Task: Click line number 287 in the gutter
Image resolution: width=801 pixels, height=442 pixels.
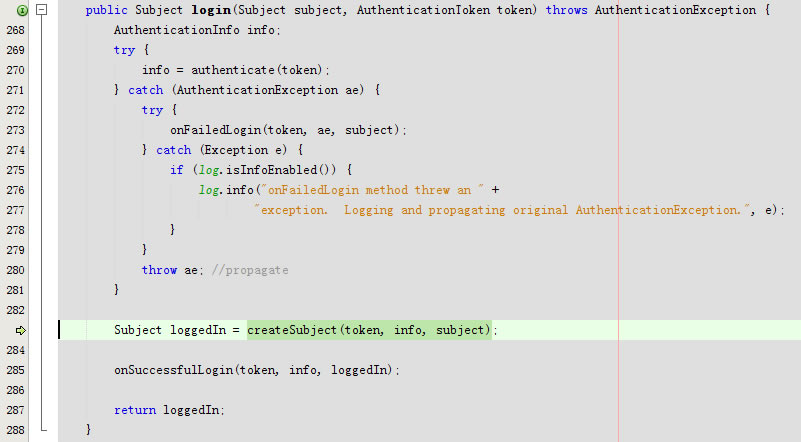Action: [x=15, y=410]
